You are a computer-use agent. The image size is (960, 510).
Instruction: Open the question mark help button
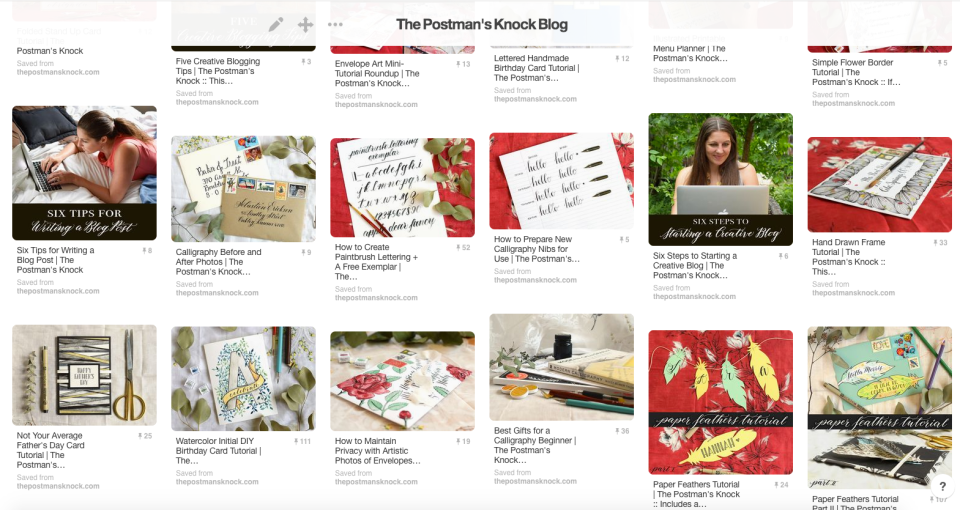(x=942, y=487)
